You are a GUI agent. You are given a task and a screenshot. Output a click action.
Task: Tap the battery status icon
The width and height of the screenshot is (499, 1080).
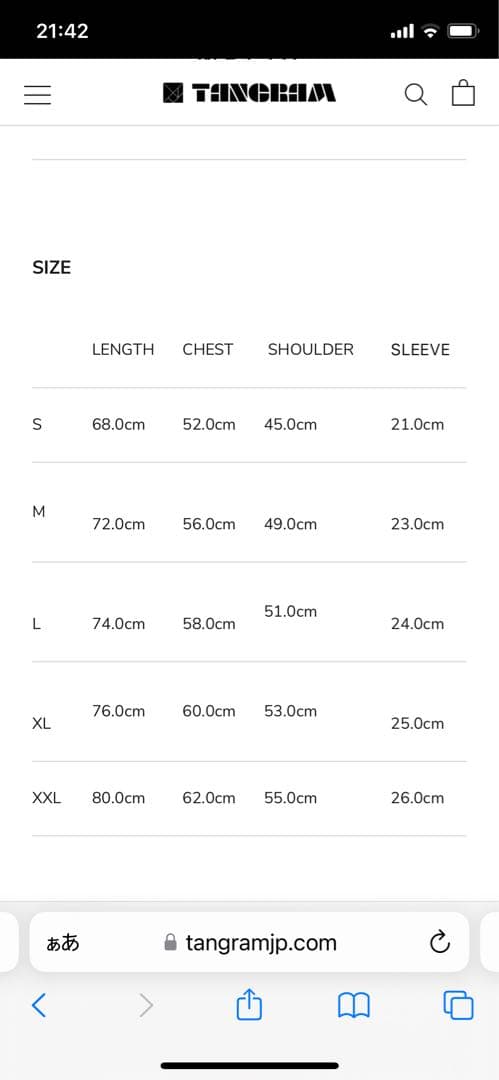tap(462, 31)
